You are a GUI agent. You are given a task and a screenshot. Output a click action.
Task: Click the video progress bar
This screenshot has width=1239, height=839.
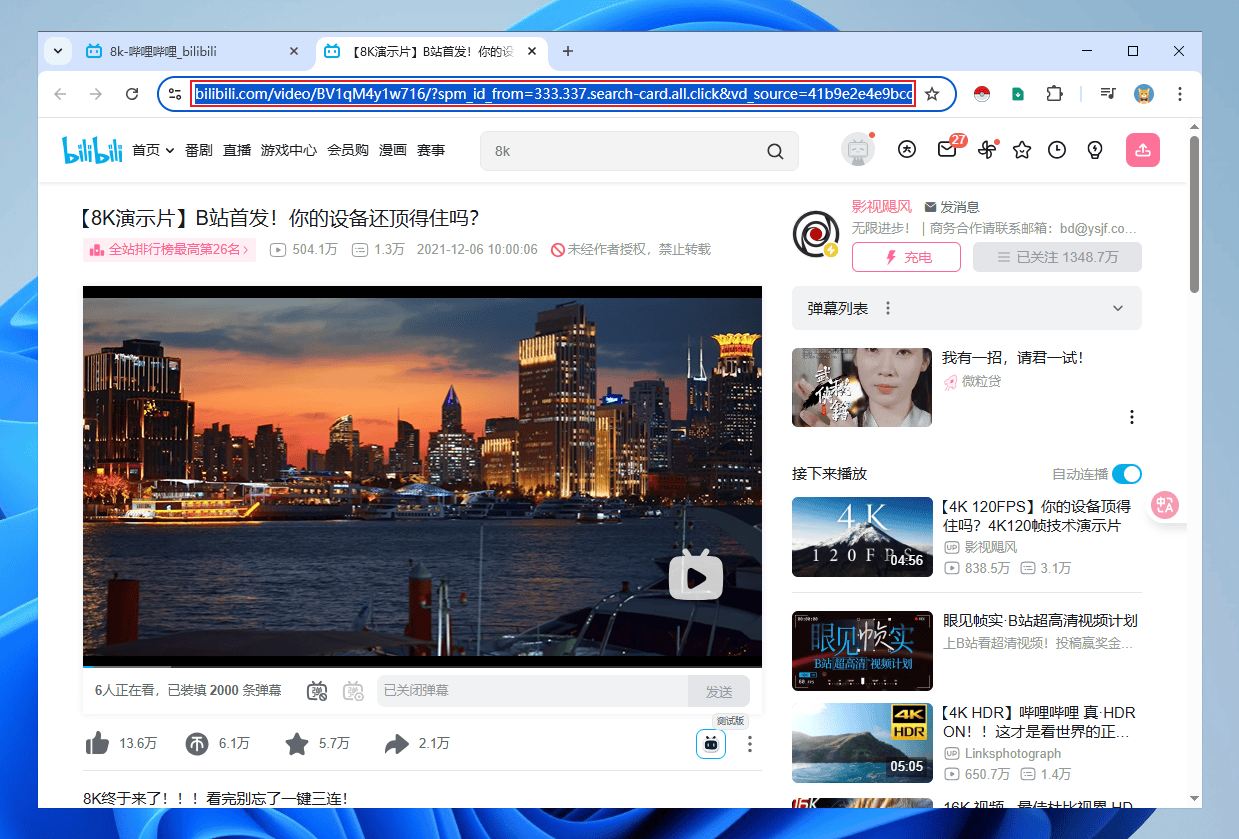pyautogui.click(x=422, y=665)
